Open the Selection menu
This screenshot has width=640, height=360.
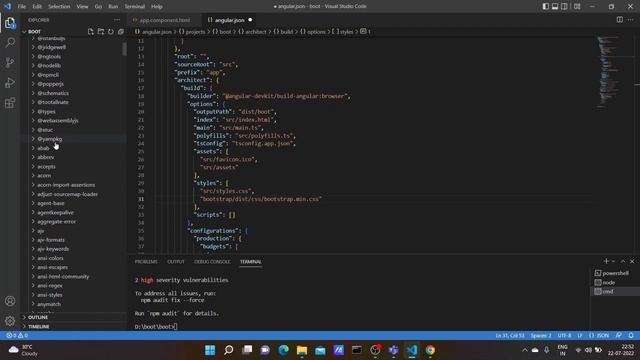click(59, 7)
